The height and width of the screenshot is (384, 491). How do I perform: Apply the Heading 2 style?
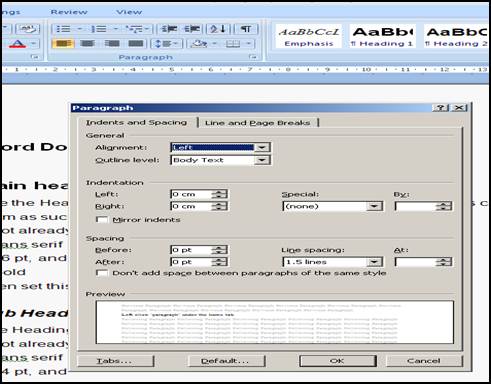(456, 36)
